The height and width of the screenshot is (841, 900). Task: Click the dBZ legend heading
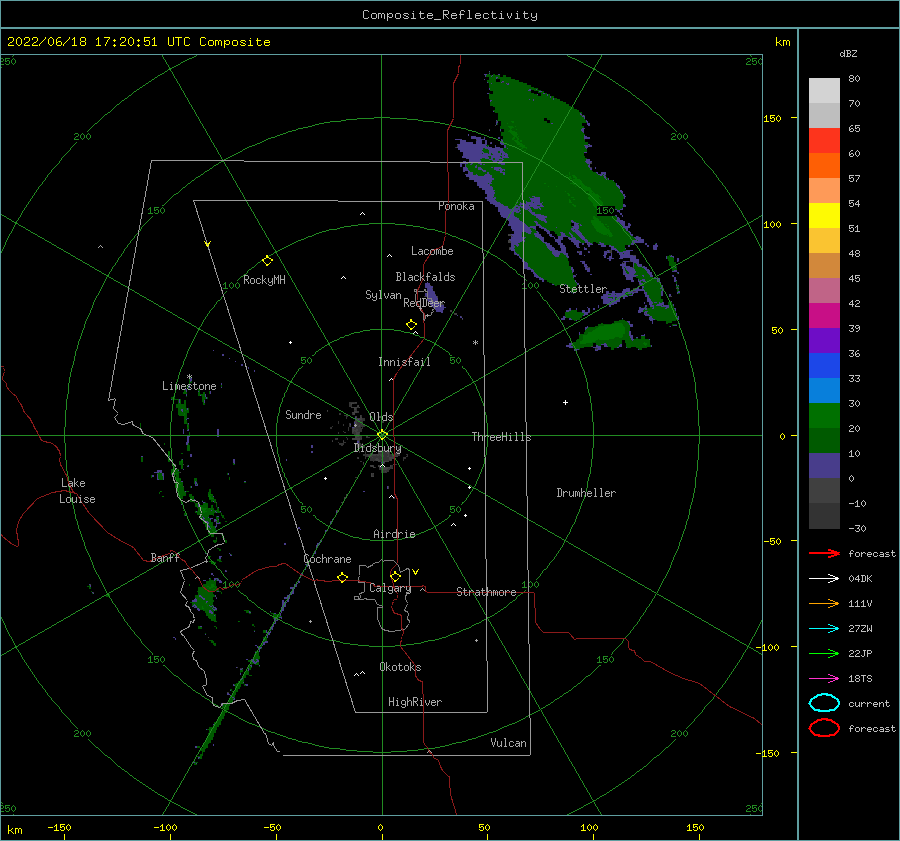(848, 54)
